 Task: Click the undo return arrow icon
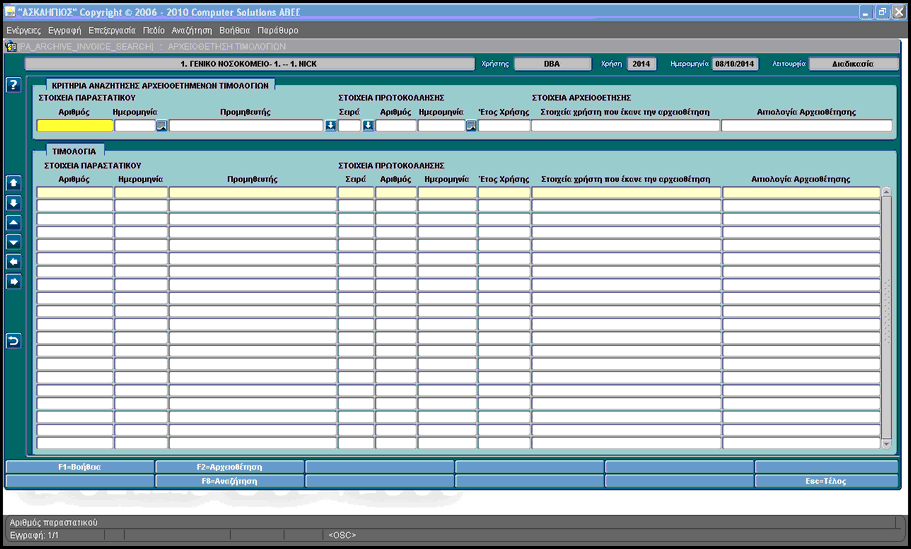[x=13, y=341]
